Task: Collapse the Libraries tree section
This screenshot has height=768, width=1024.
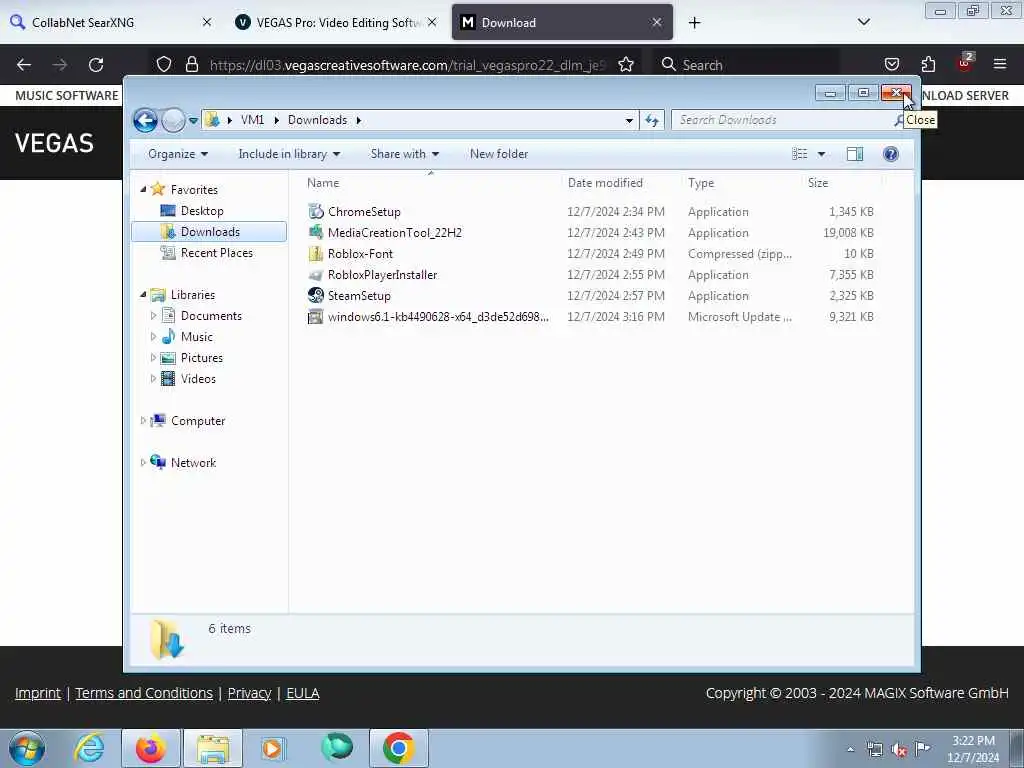Action: click(x=143, y=295)
